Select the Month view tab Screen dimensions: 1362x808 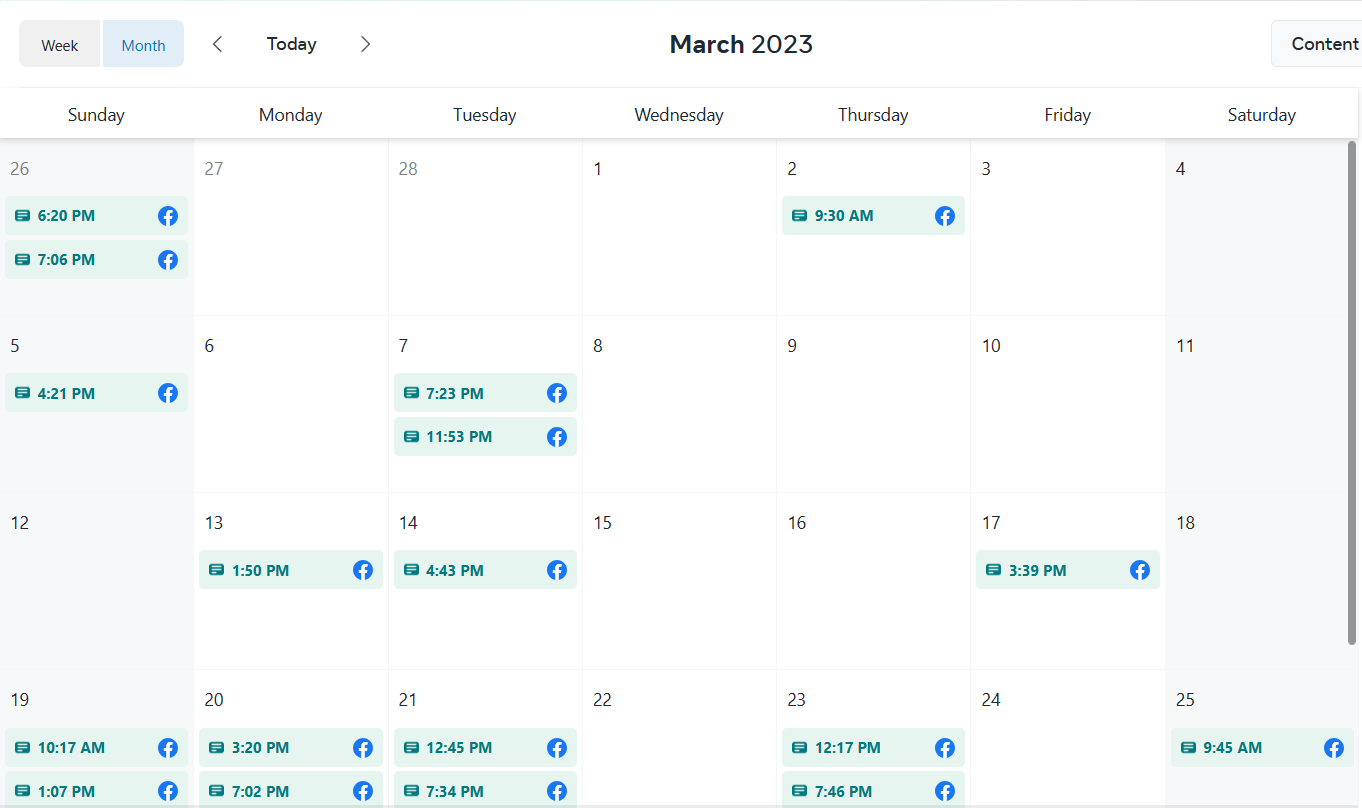coord(143,45)
